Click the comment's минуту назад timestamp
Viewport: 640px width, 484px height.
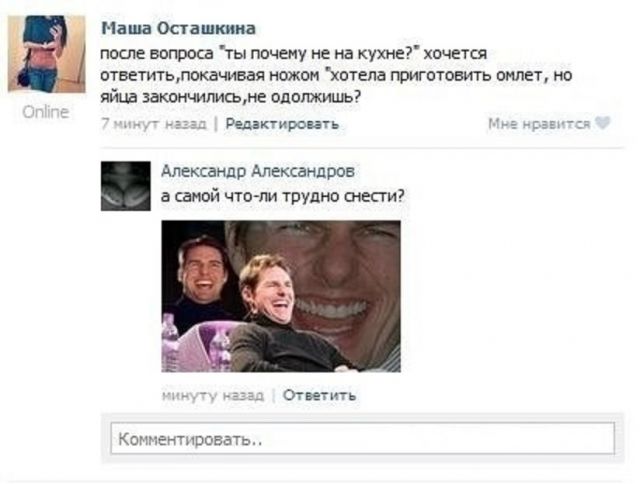click(x=213, y=395)
